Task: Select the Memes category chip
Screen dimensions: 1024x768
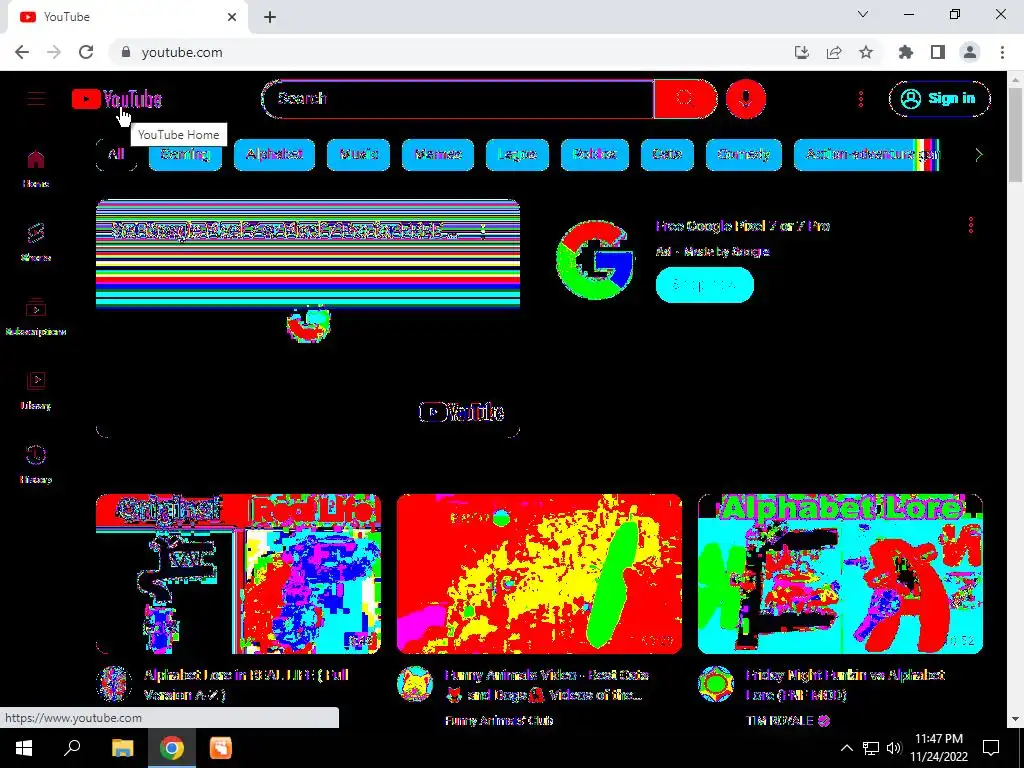Action: click(438, 155)
